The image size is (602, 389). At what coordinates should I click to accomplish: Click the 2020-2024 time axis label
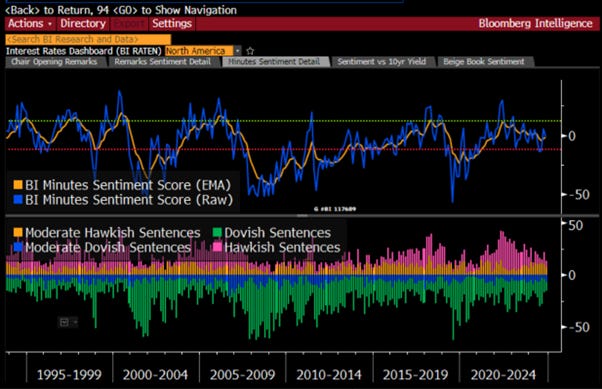click(x=503, y=375)
